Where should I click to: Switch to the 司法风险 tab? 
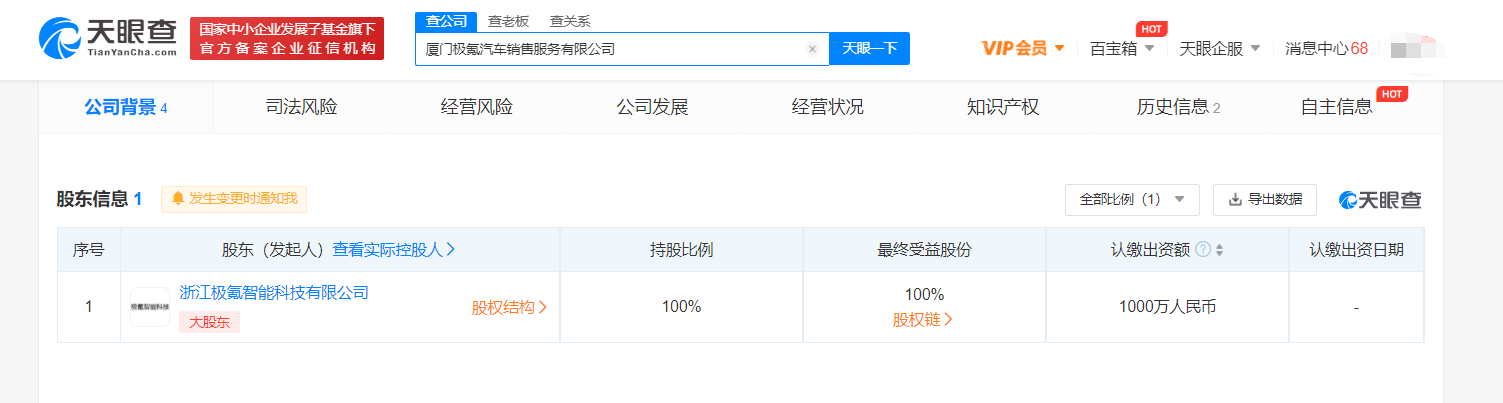coord(301,107)
